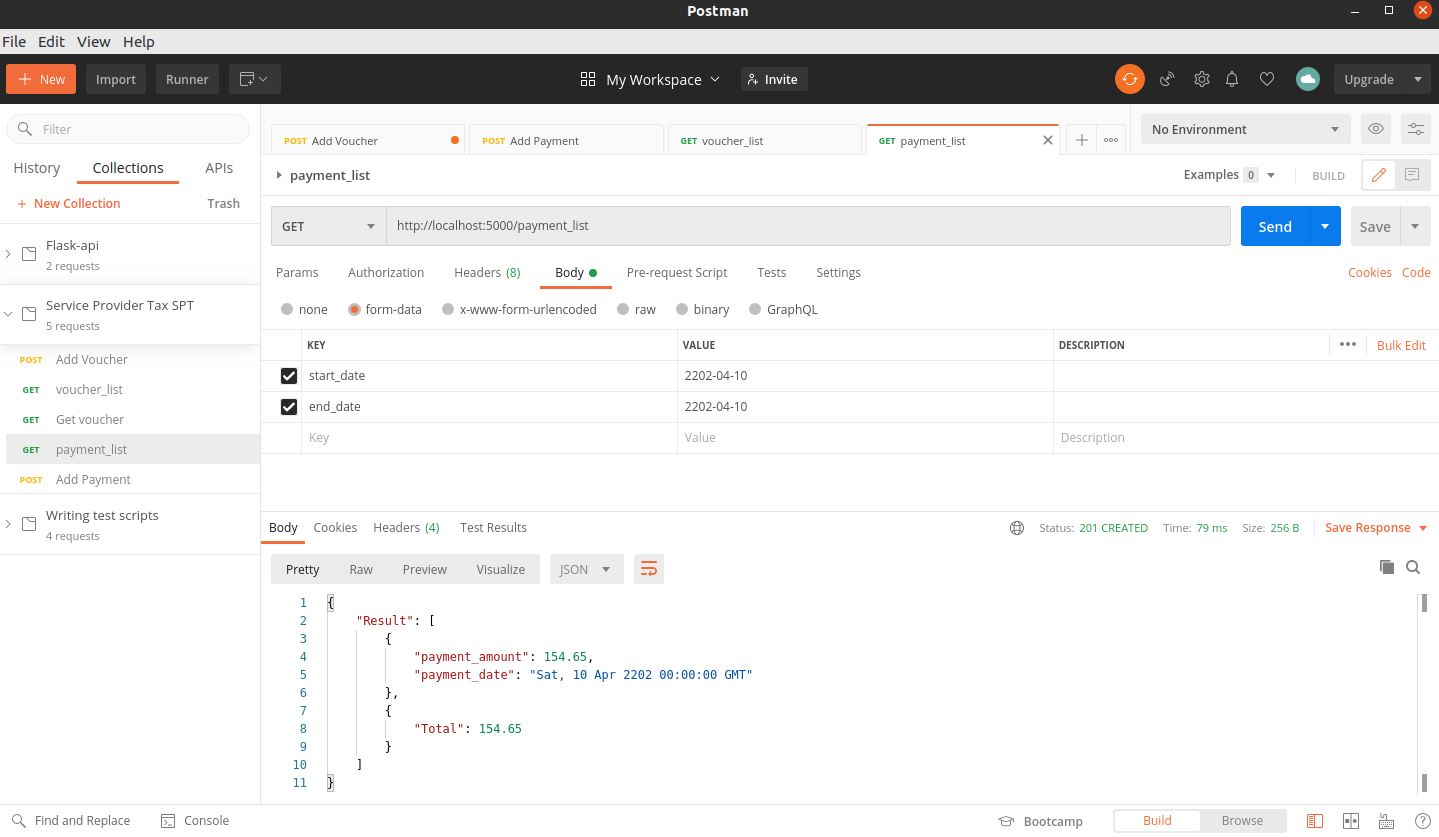
Task: Click the heart icon in header
Action: [x=1267, y=79]
